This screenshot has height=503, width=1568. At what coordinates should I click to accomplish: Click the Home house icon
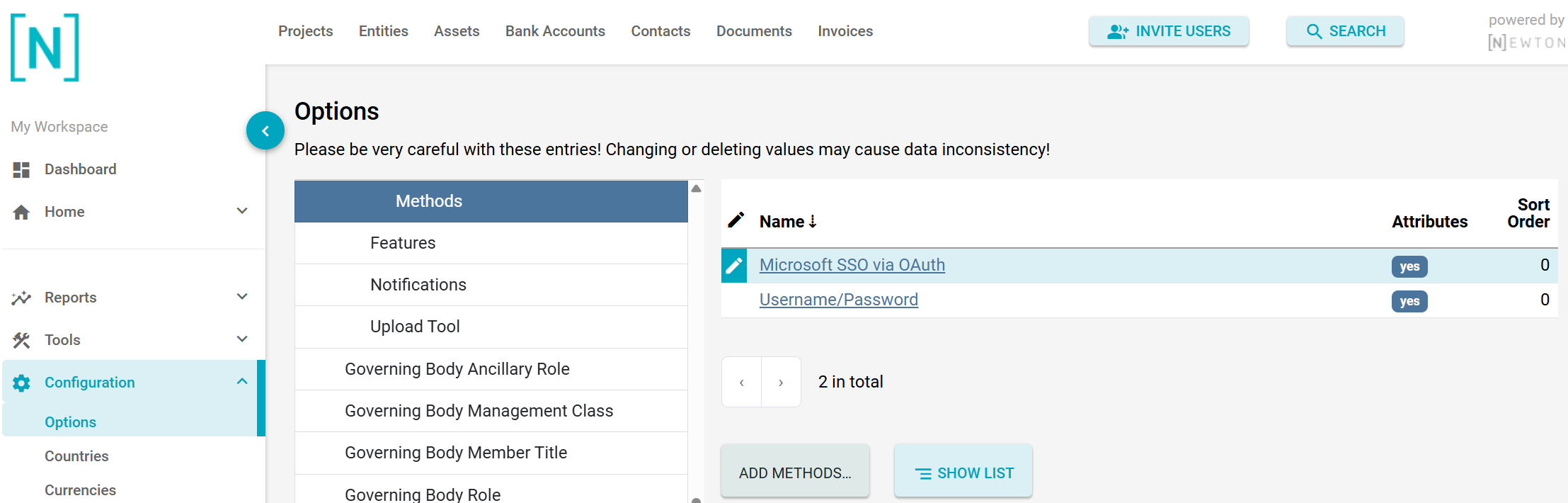point(21,213)
